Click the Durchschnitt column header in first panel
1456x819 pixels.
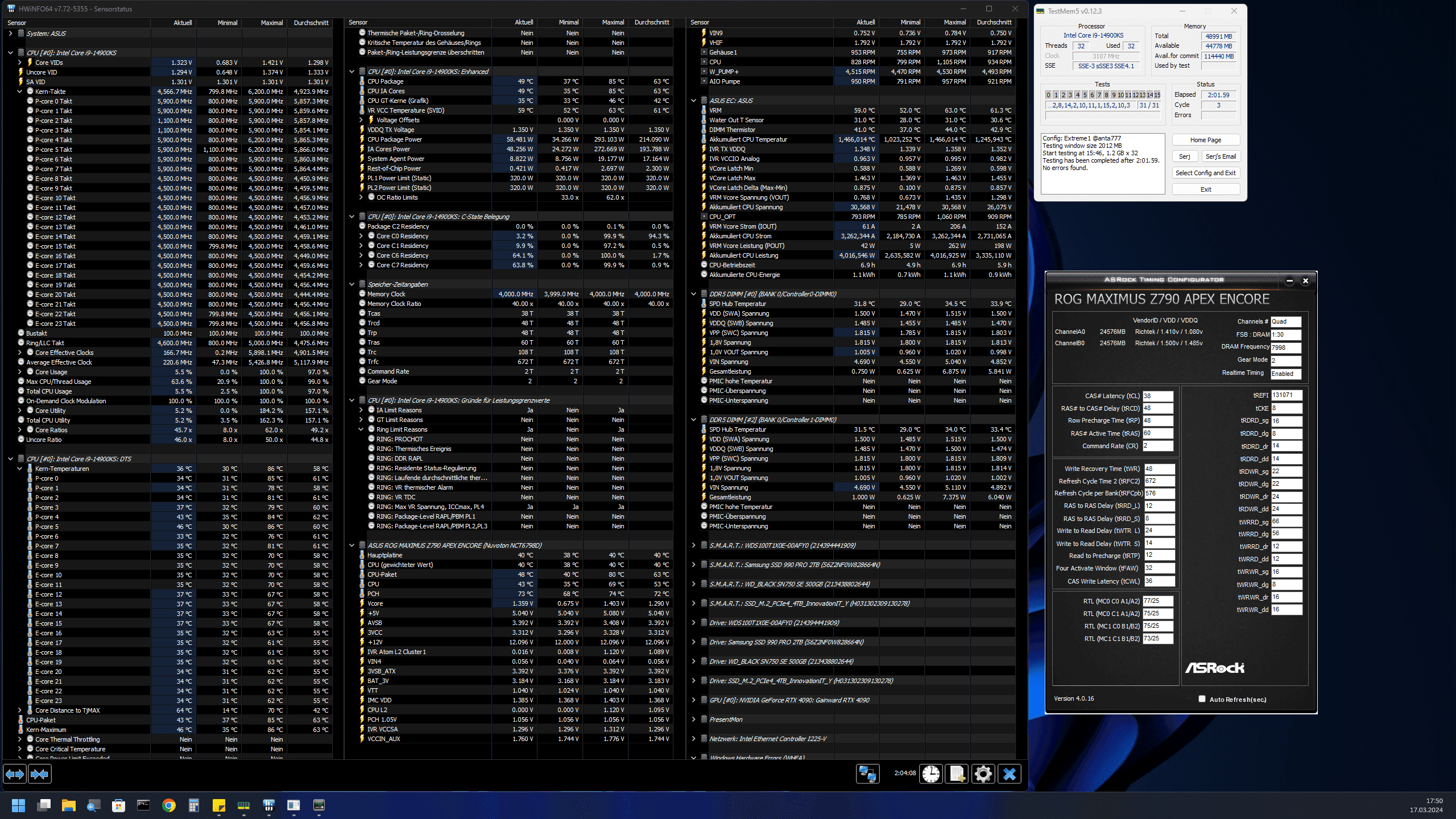[311, 23]
